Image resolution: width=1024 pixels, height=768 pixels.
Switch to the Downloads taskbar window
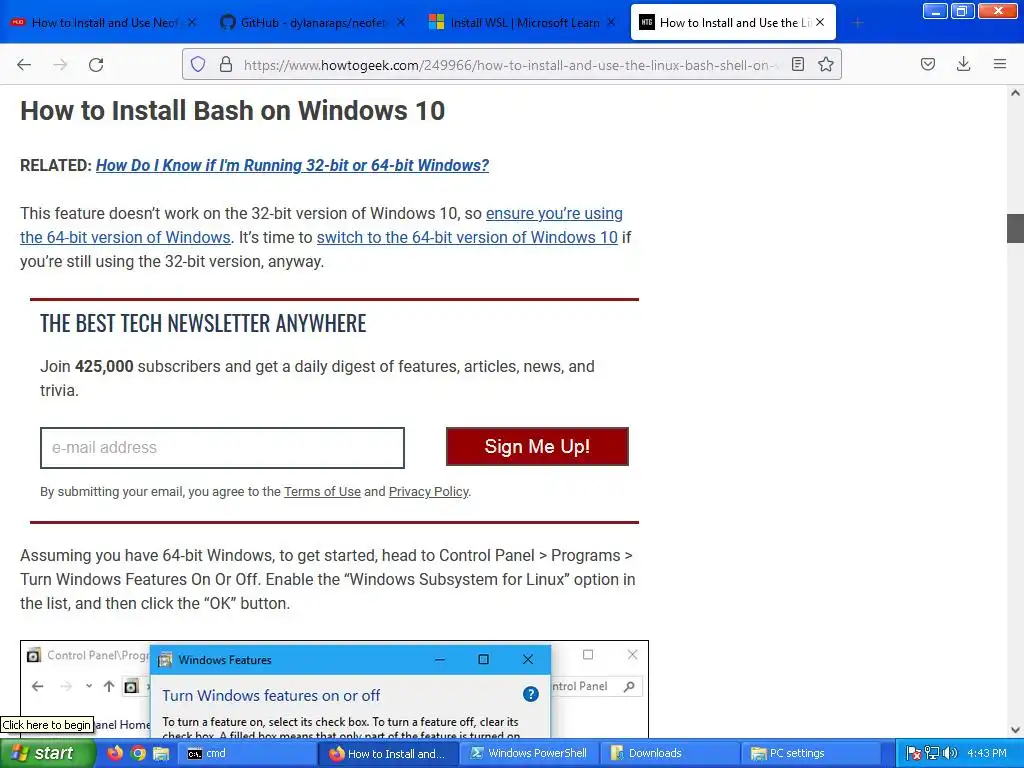click(x=669, y=753)
